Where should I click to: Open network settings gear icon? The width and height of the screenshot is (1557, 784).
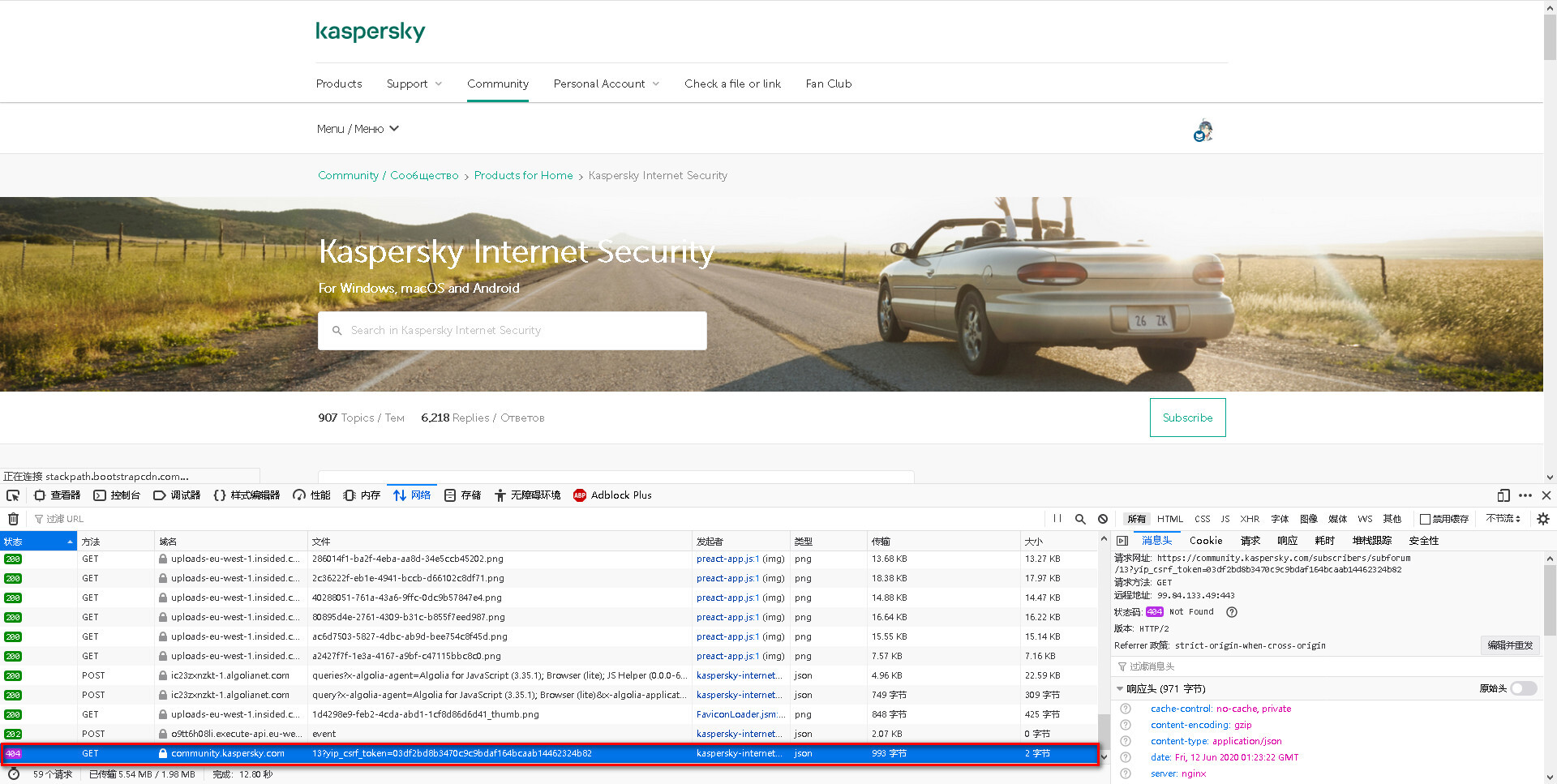pos(1543,519)
